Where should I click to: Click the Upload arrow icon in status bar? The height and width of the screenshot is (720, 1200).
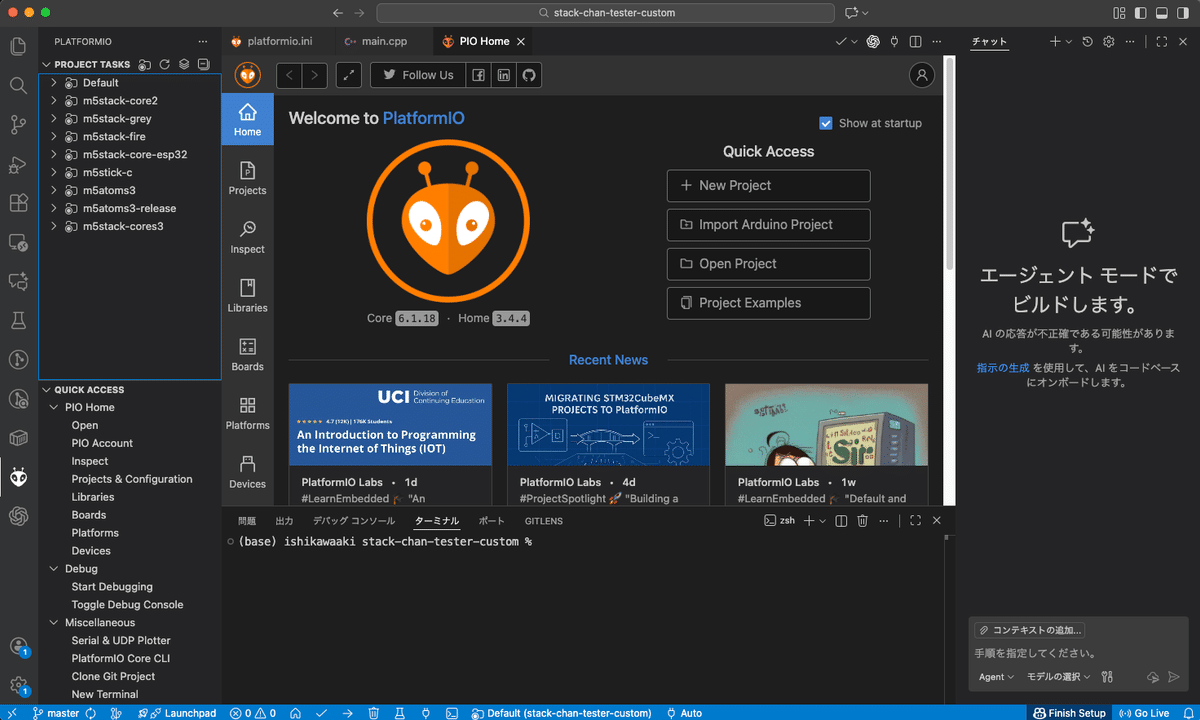click(x=347, y=712)
